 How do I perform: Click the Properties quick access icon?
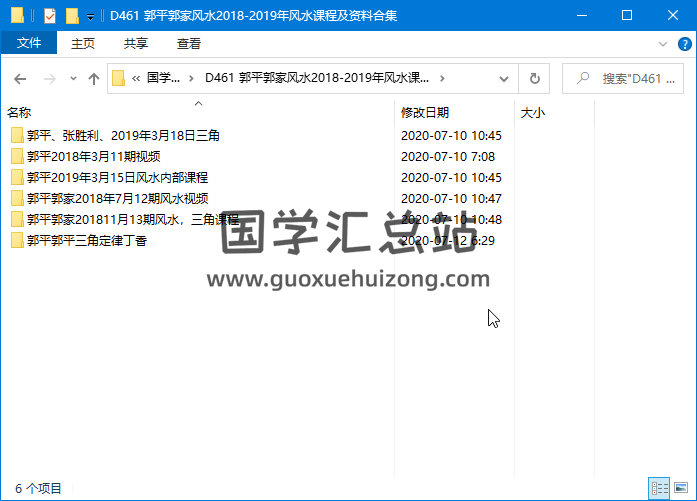click(x=50, y=16)
